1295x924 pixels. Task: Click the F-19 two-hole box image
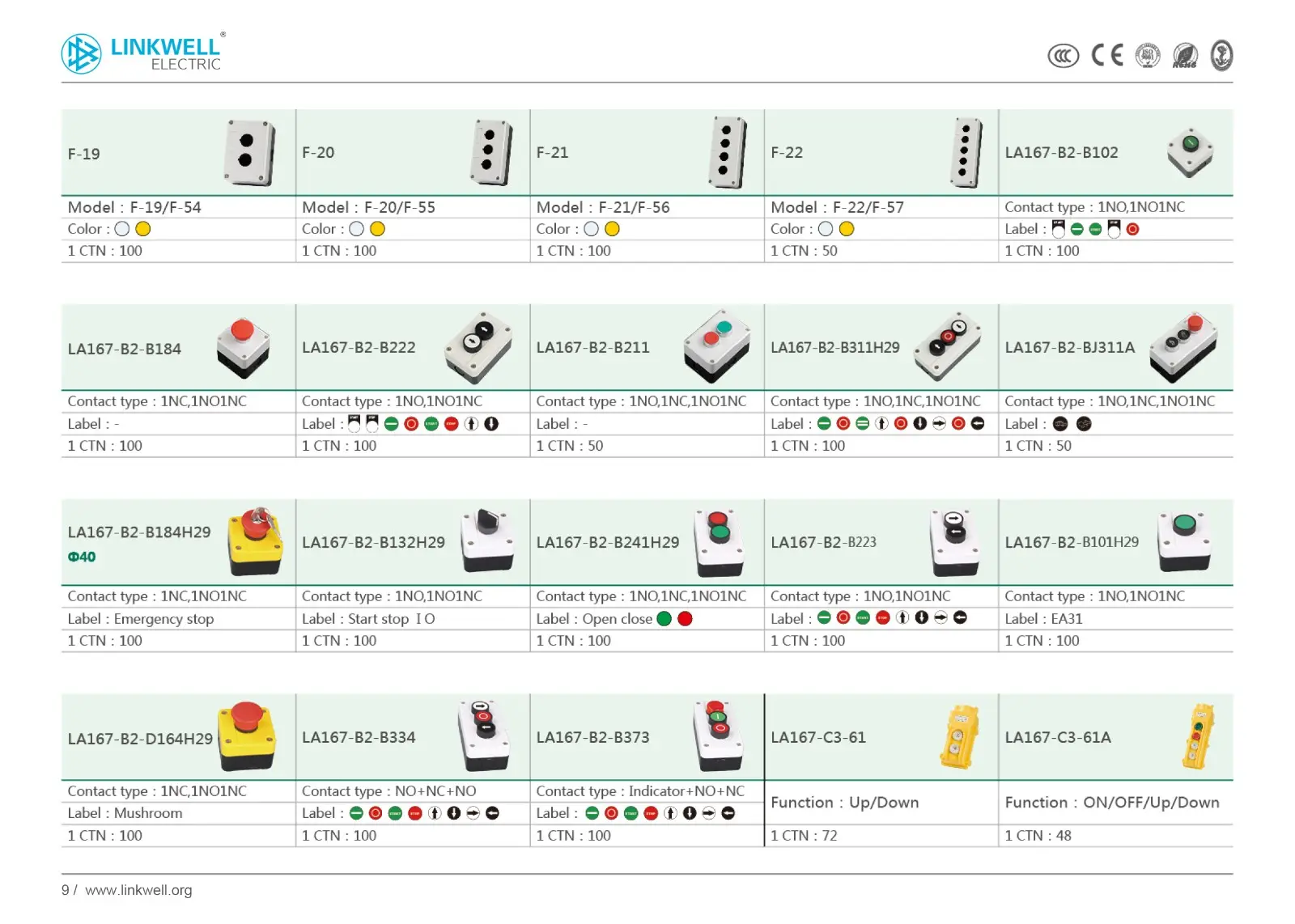coord(249,152)
